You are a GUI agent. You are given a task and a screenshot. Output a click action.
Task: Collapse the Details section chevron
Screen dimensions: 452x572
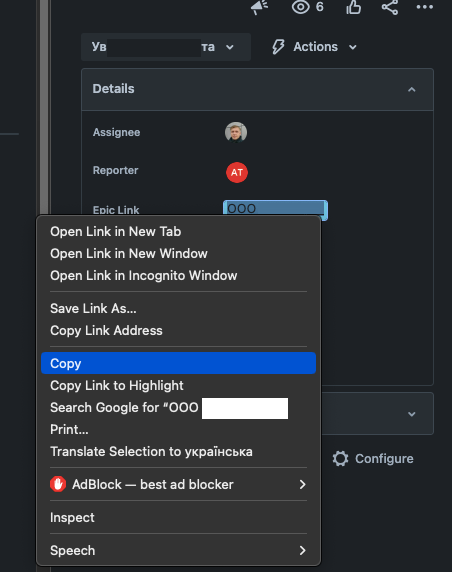412,89
